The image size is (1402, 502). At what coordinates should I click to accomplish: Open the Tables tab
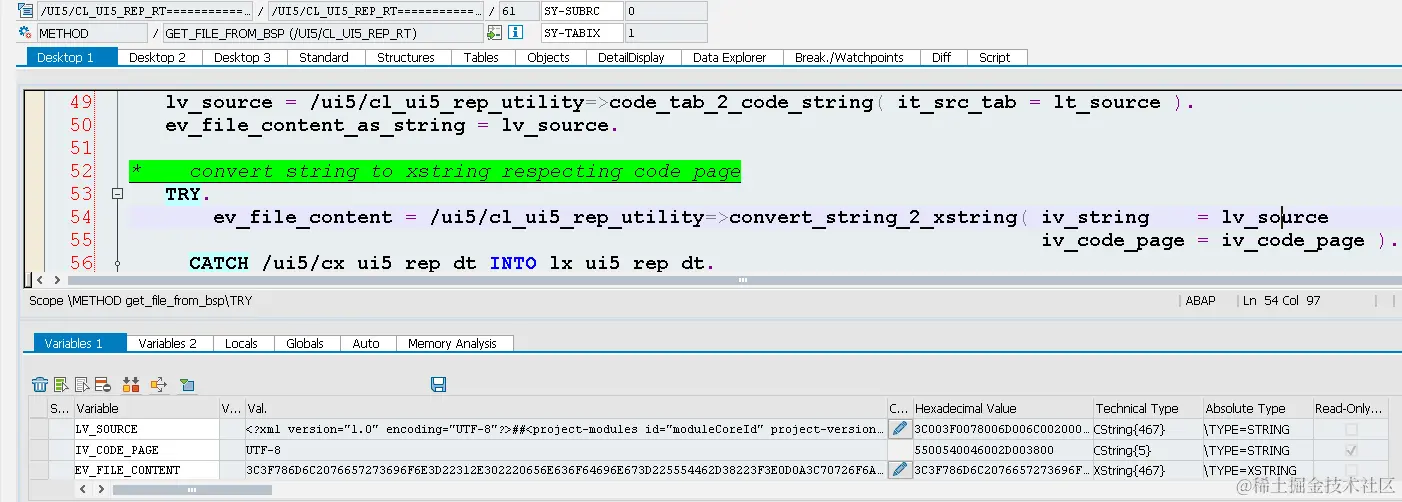point(481,57)
